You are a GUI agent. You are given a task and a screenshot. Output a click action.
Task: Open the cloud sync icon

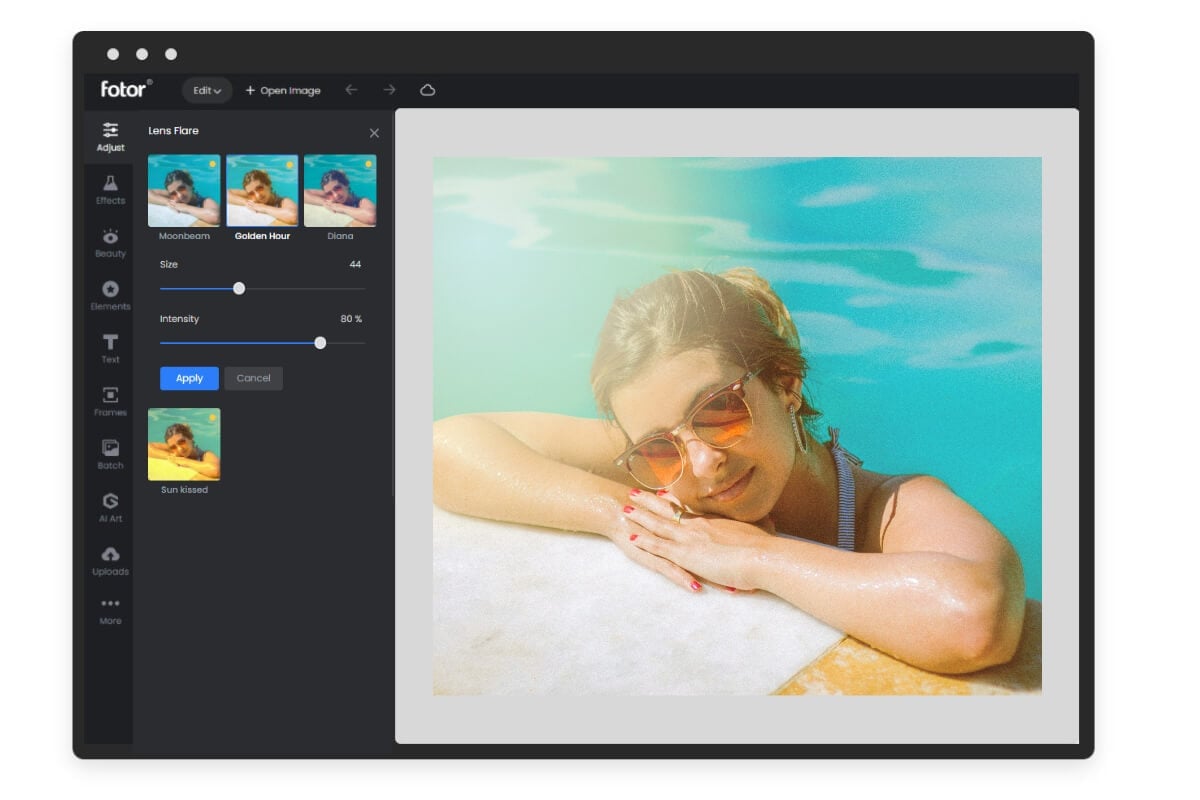428,90
